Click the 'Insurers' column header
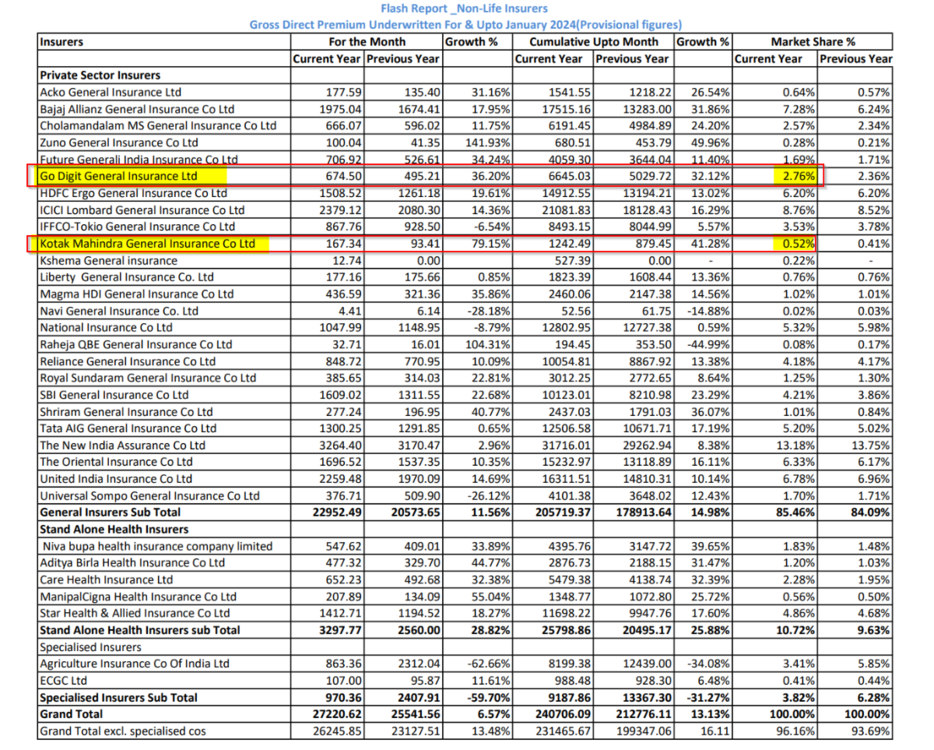This screenshot has height=750, width=934. (61, 42)
